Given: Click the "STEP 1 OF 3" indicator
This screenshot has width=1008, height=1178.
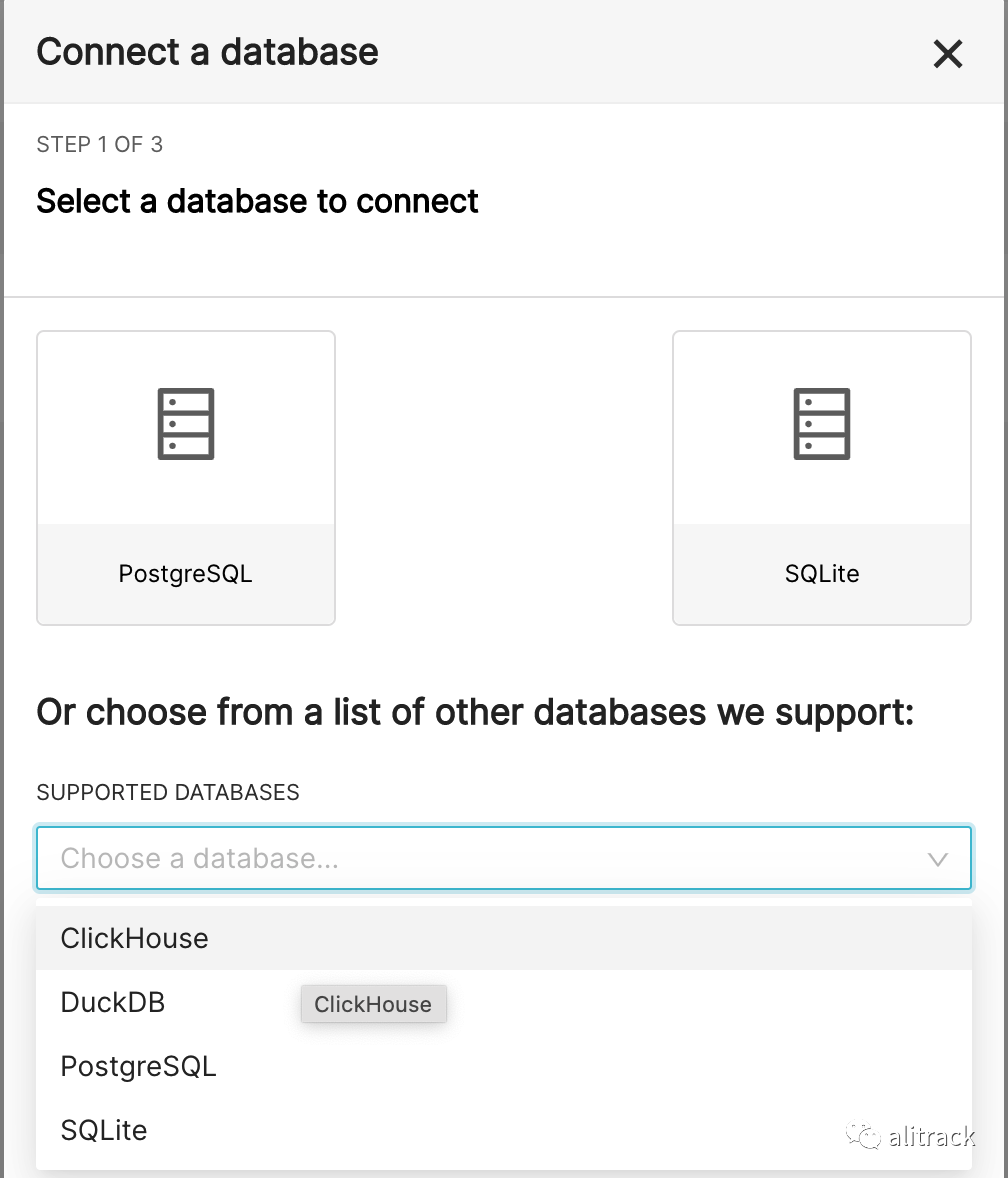Looking at the screenshot, I should 100,145.
